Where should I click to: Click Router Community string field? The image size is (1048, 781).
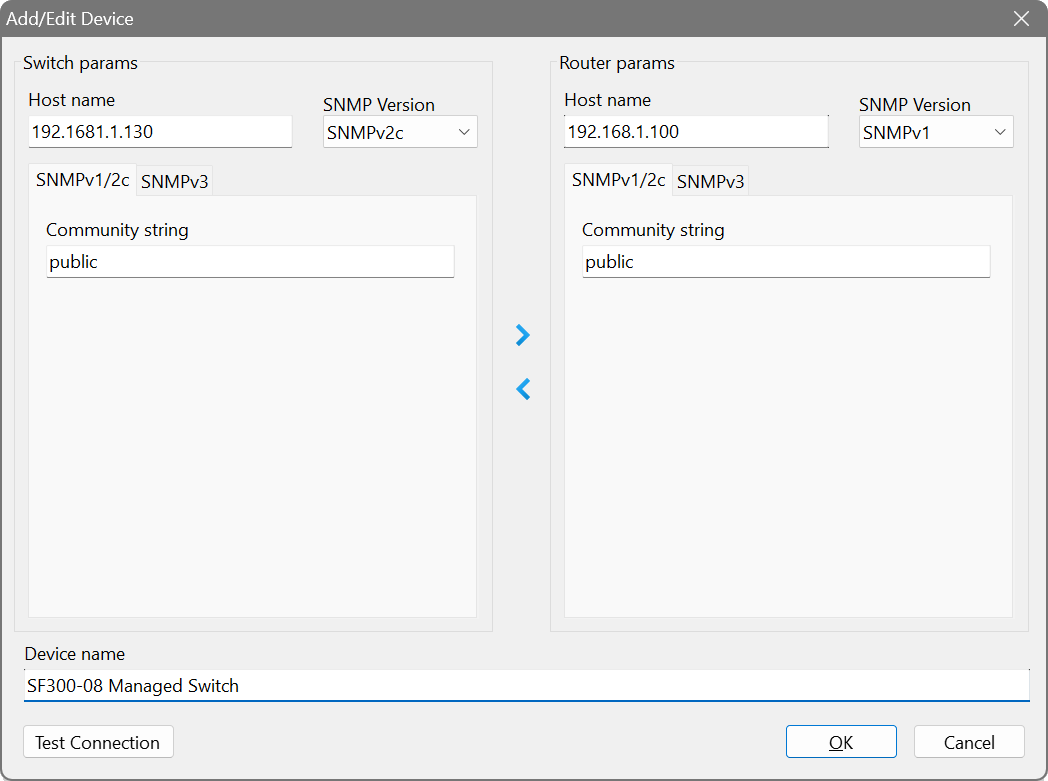[x=787, y=262]
